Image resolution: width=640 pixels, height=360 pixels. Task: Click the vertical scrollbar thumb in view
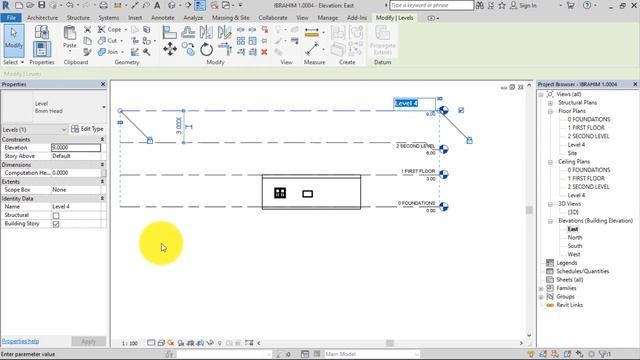point(529,210)
